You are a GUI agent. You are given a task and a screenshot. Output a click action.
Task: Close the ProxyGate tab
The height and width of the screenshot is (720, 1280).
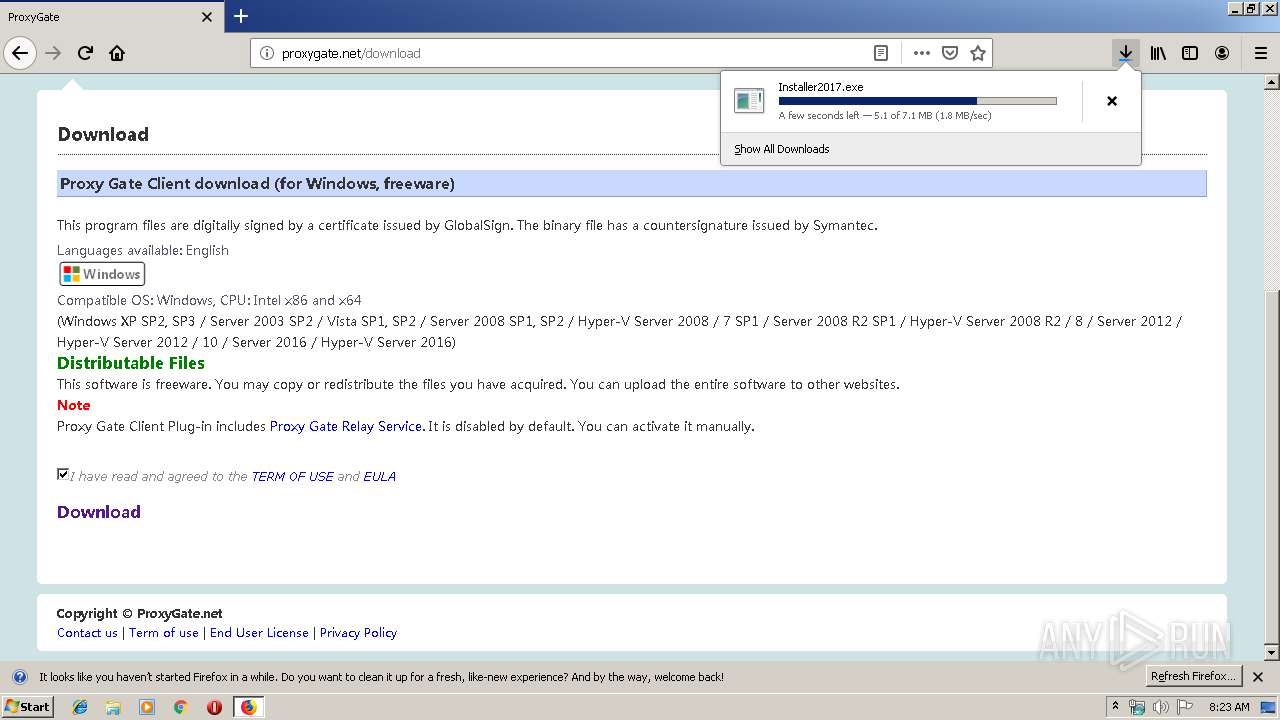(x=207, y=17)
